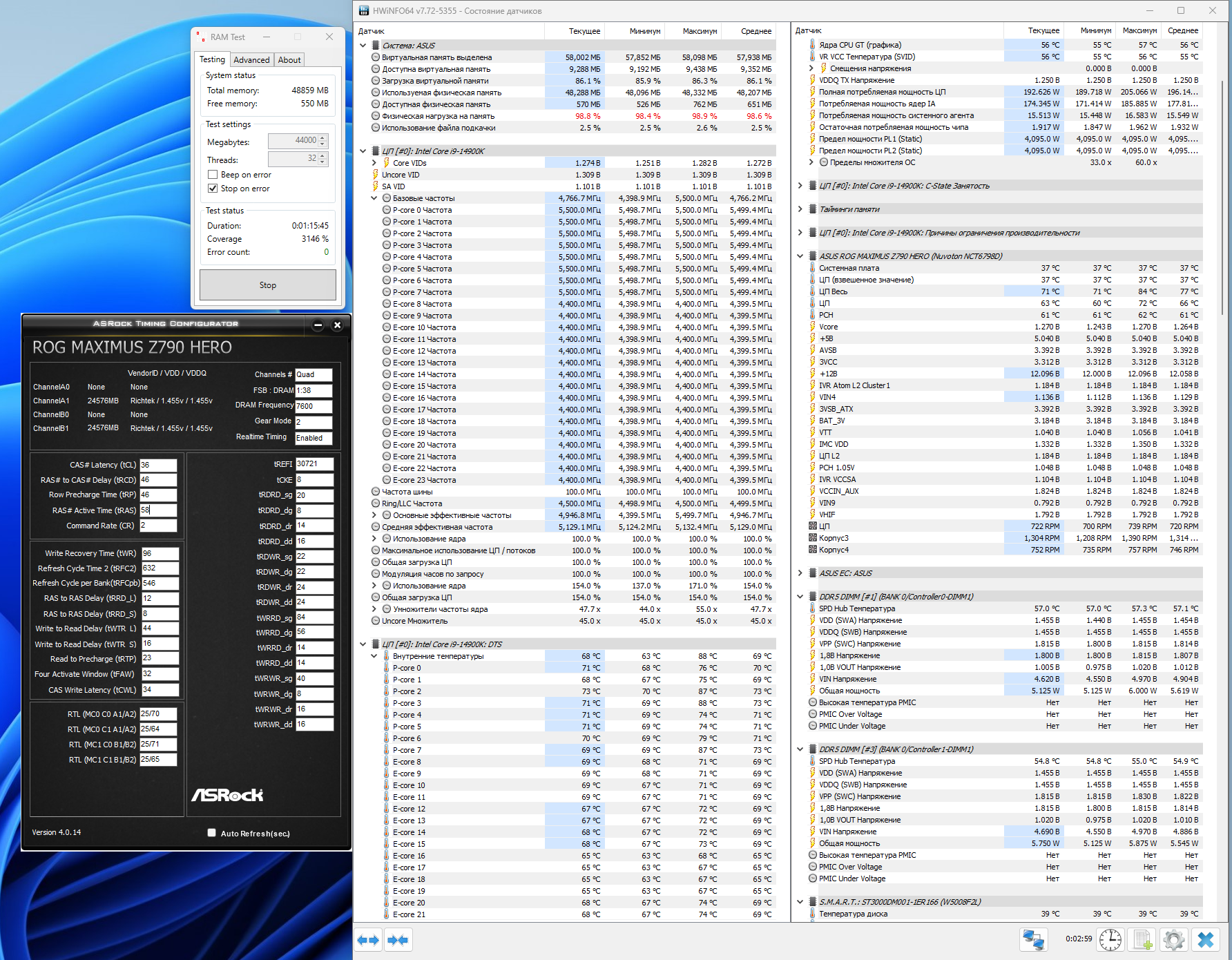
Task: Open the network remote monitoring icon
Action: [x=1033, y=940]
